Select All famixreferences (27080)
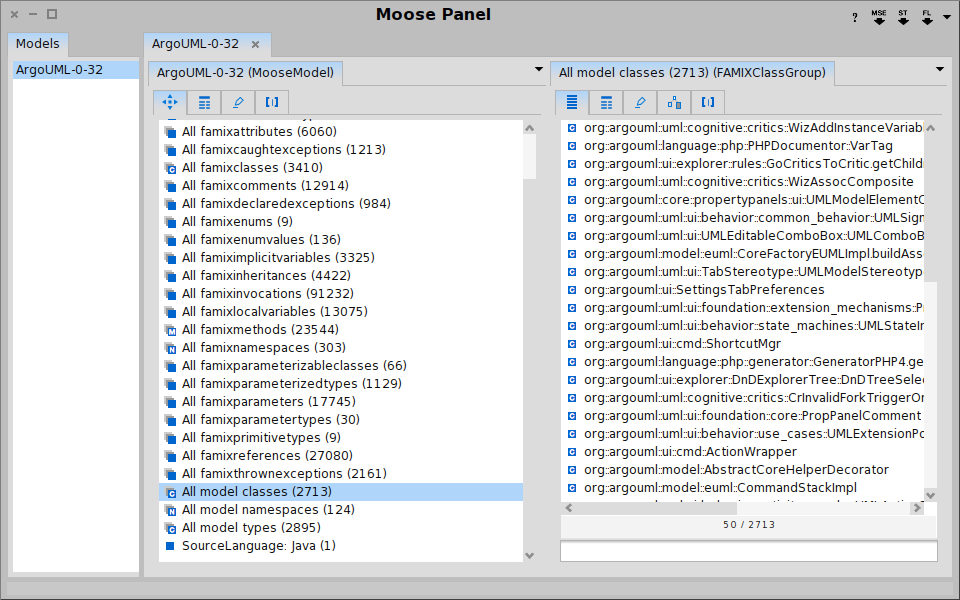The height and width of the screenshot is (600, 960). [341, 456]
